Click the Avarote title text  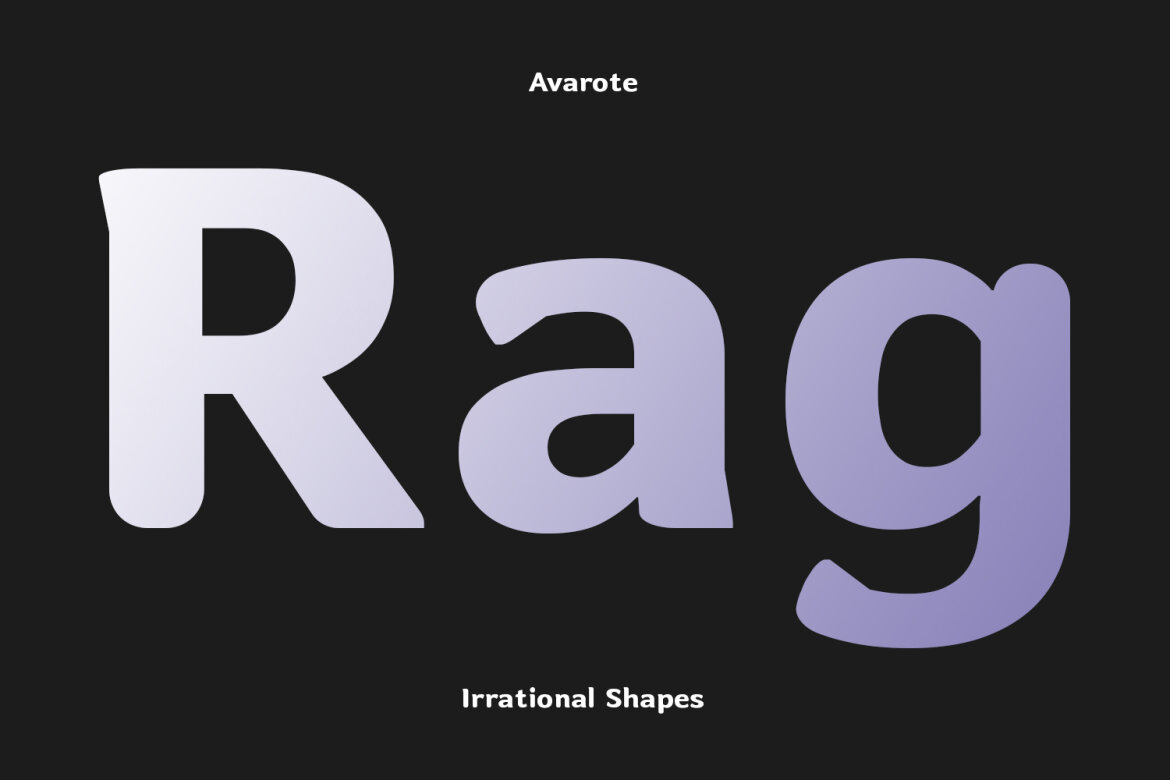tap(583, 82)
